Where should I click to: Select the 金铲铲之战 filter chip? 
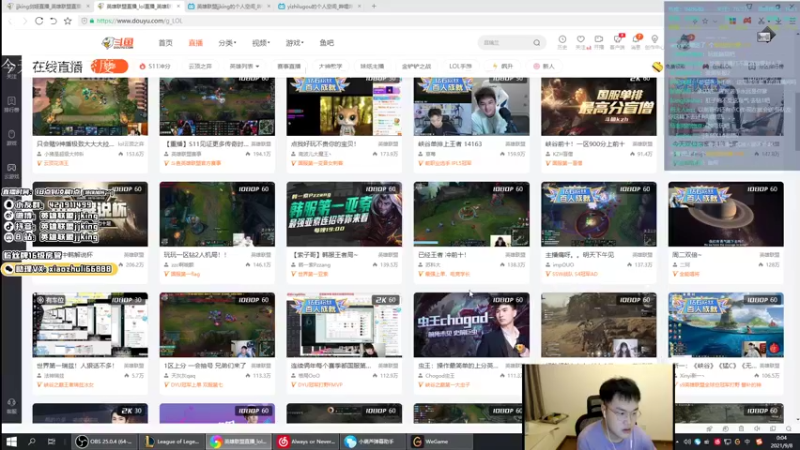tap(416, 66)
